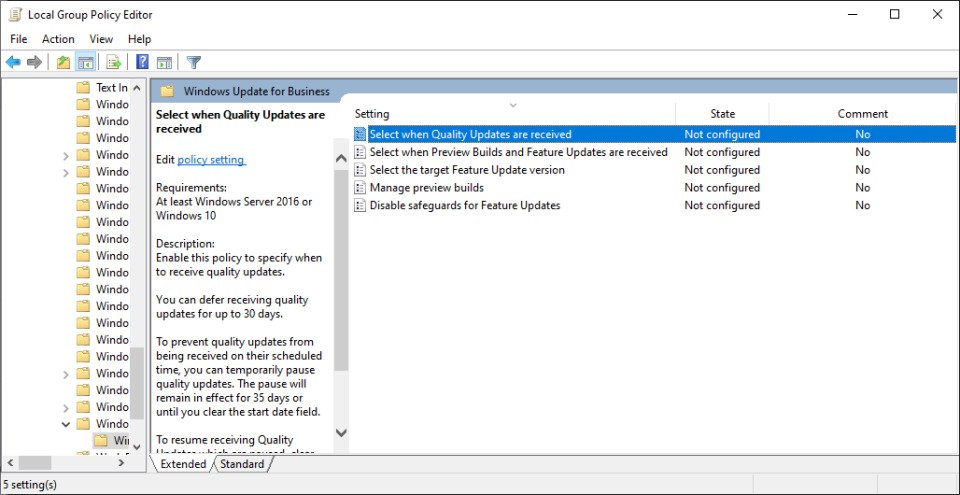Click the Local Group Policy Editor title icon
This screenshot has height=495, width=960.
coord(15,15)
